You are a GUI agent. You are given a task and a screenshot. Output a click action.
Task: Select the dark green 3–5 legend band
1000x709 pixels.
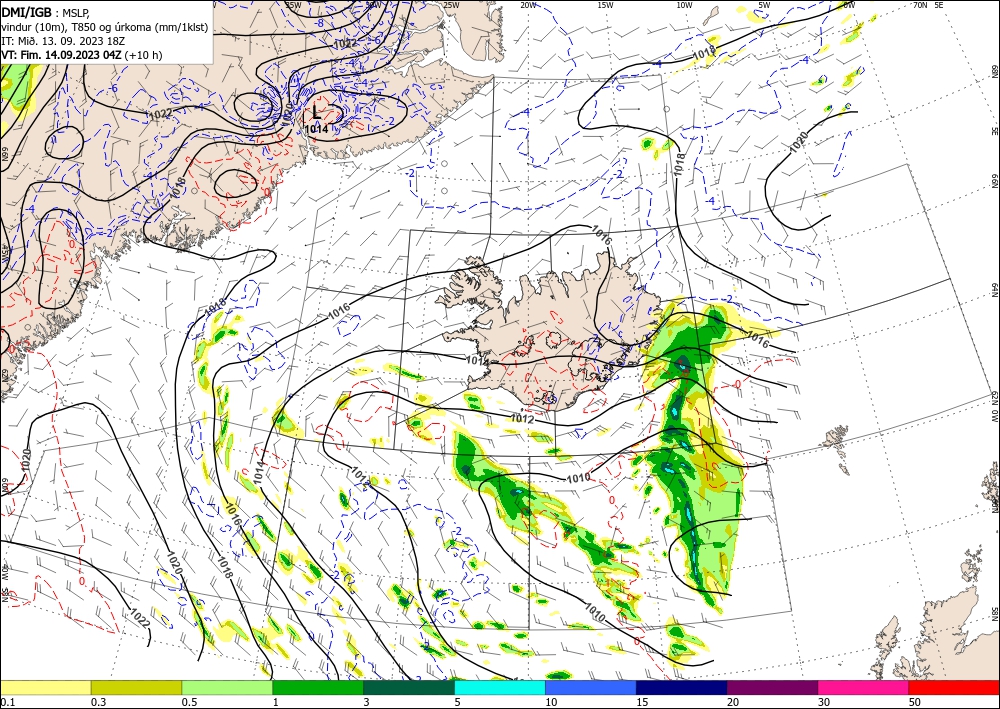coord(409,688)
